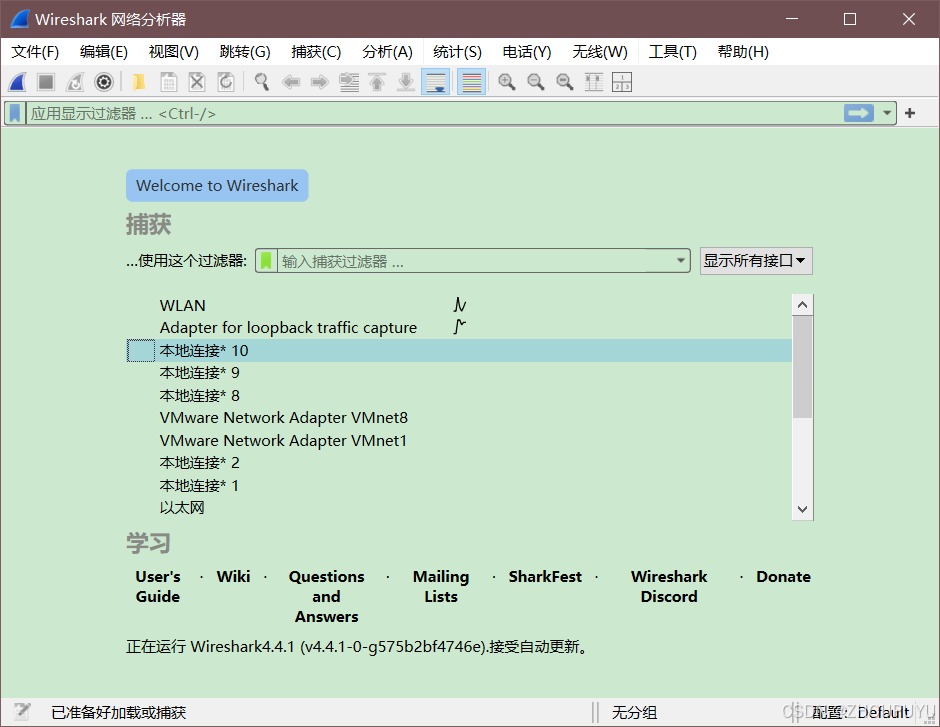Reset text size to normal icon
This screenshot has height=727, width=940.
tap(565, 82)
